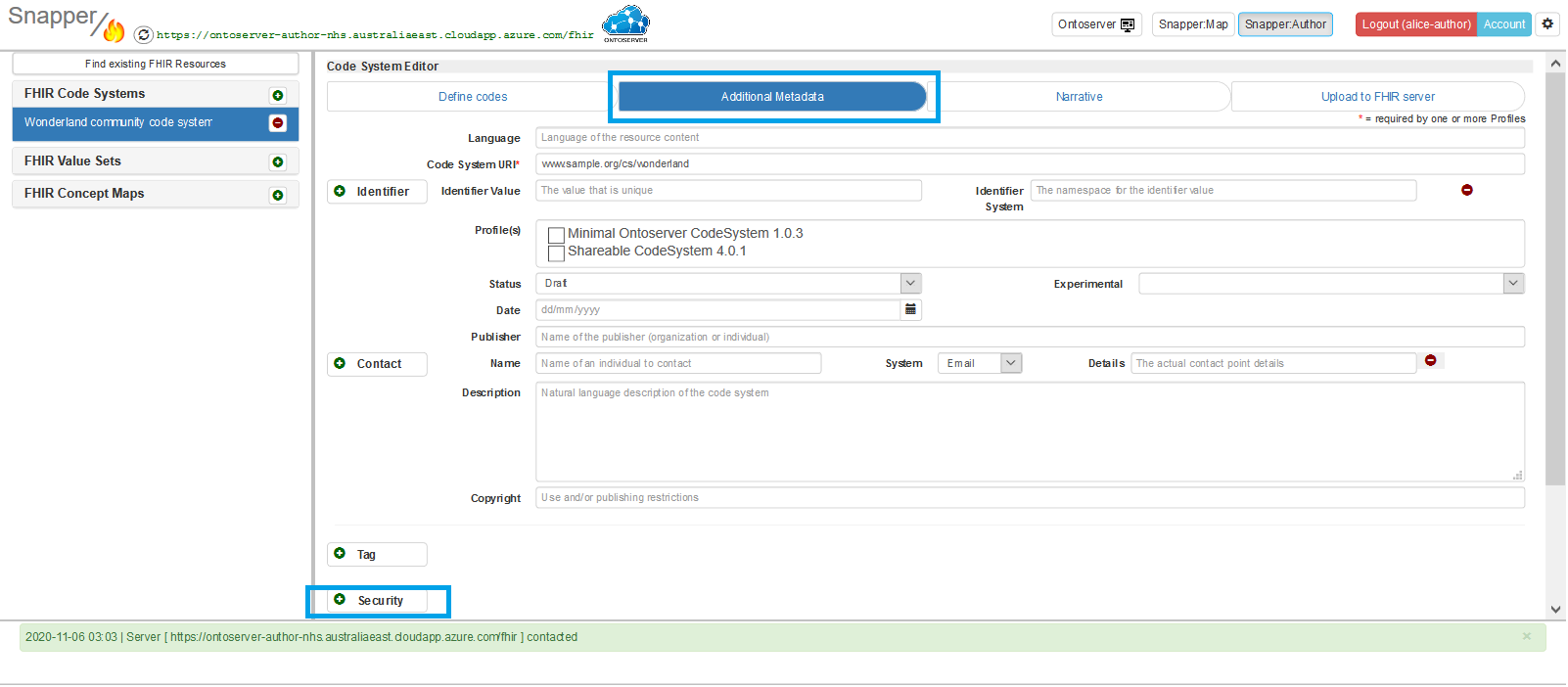Check Minimal Ontoserver CodeSystem 1.0.3 profile
Viewport: 1568px width, 687px height.
pos(556,235)
